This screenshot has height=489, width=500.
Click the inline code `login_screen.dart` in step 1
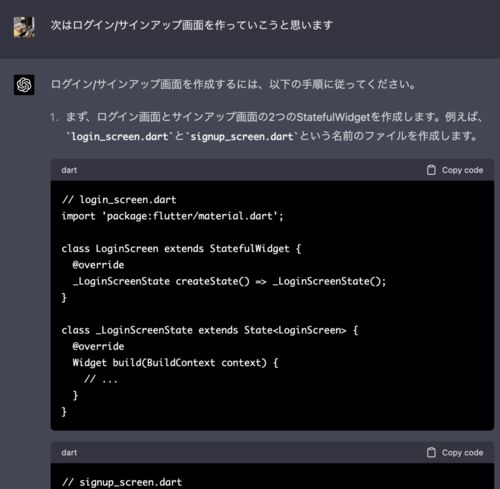point(120,137)
